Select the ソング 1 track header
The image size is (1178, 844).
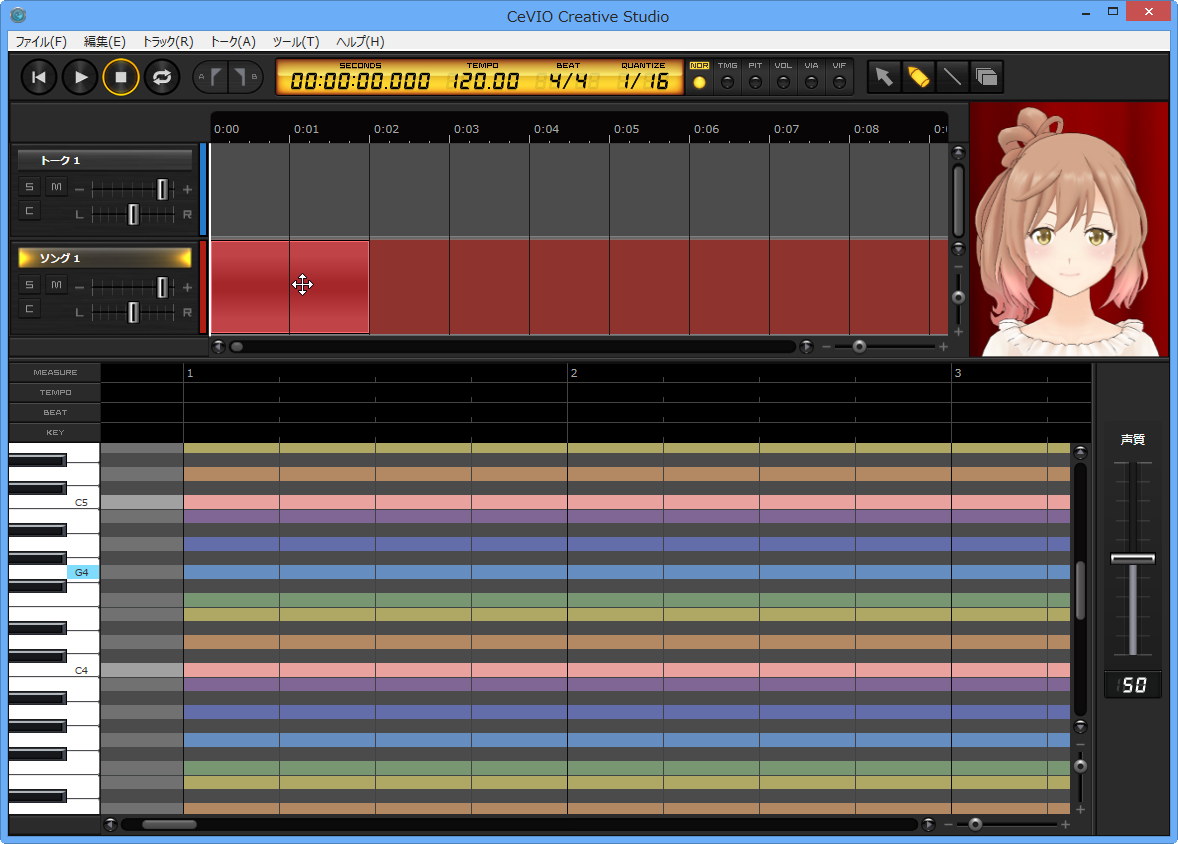pos(105,258)
